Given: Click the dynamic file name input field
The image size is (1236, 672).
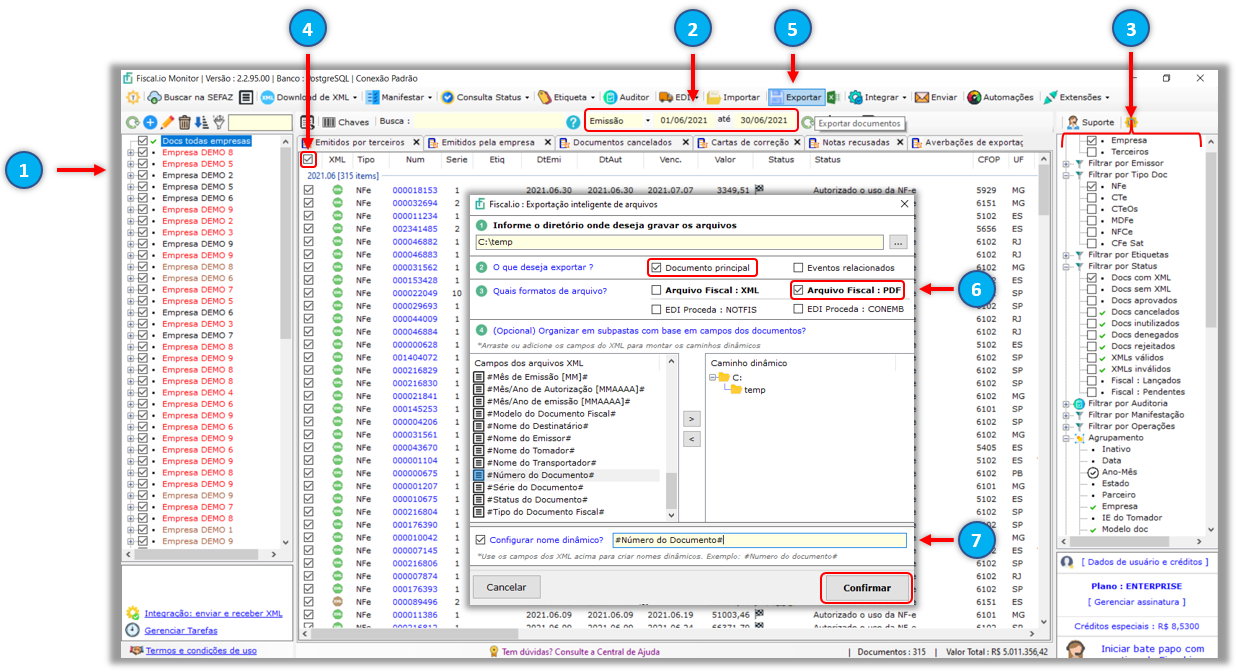Looking at the screenshot, I should click(758, 540).
